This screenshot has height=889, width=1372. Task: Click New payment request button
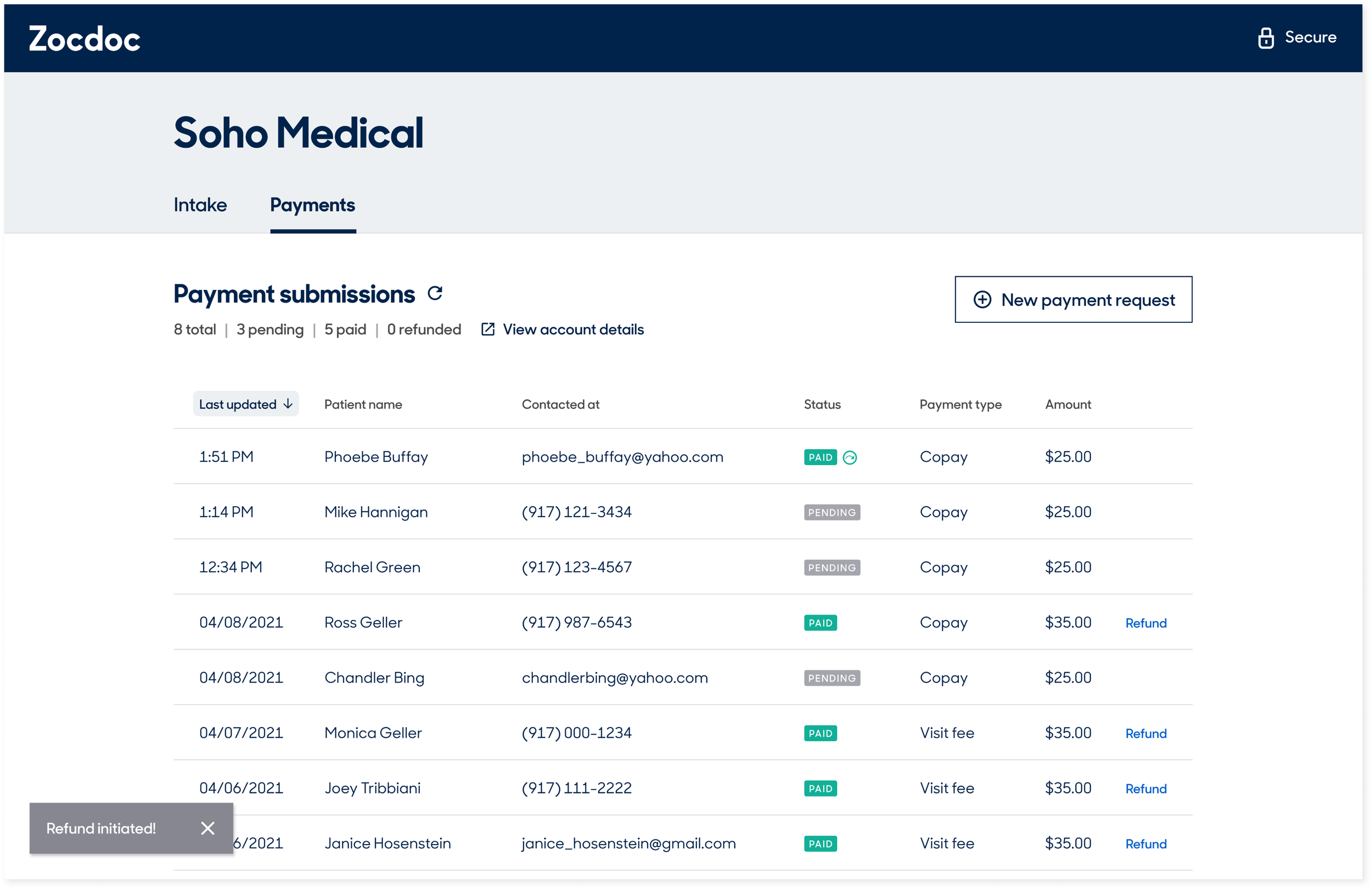[x=1073, y=299]
